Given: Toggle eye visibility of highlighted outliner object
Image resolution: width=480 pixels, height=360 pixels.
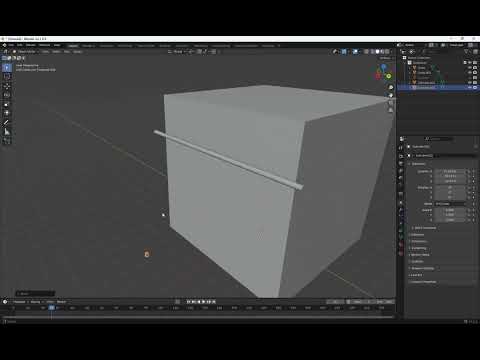Looking at the screenshot, I should pos(470,87).
